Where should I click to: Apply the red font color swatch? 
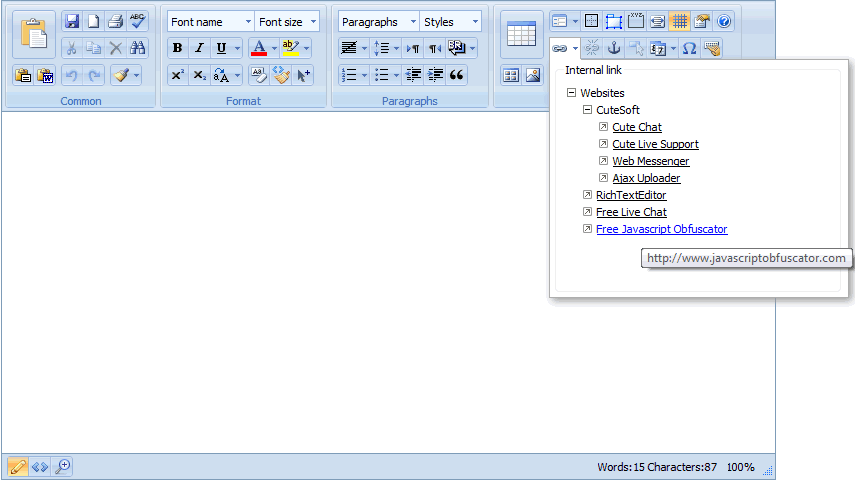[259, 48]
